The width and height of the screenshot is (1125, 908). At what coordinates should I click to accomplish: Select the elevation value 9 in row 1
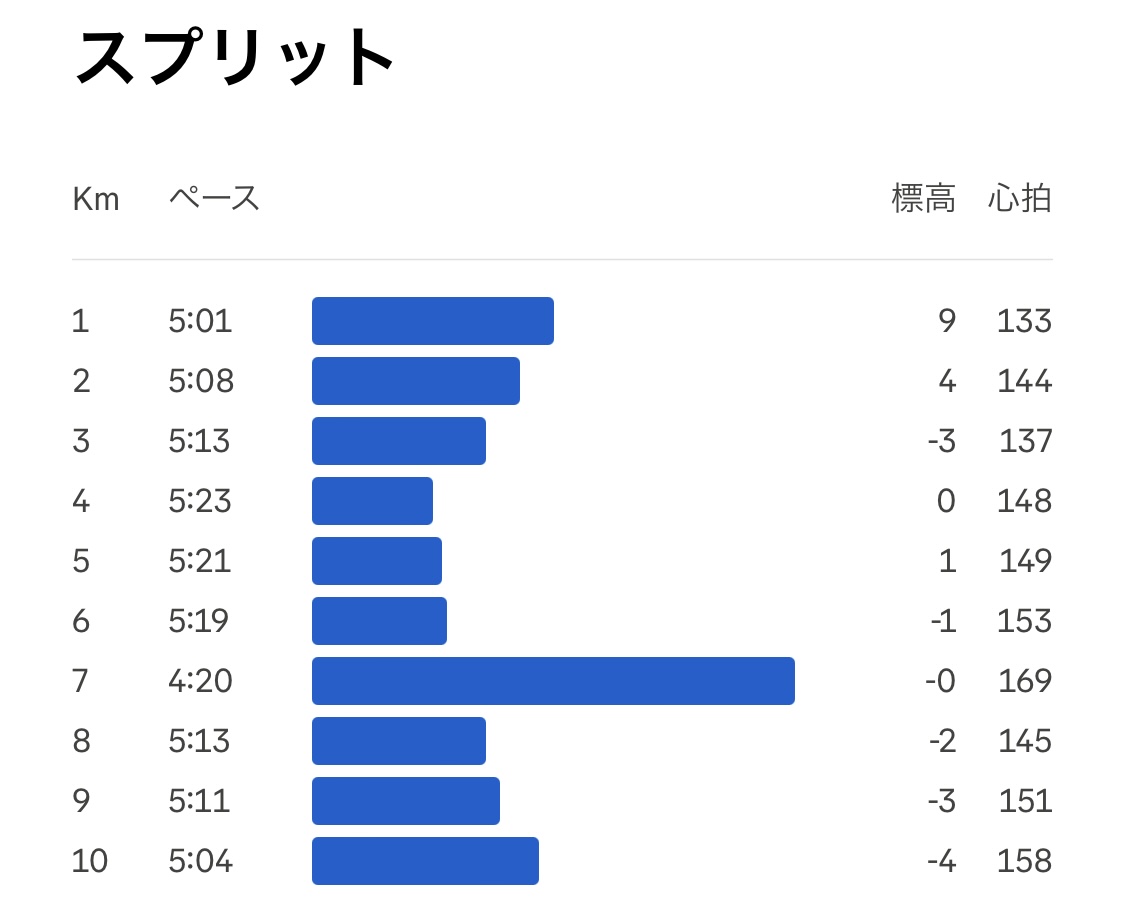(947, 321)
